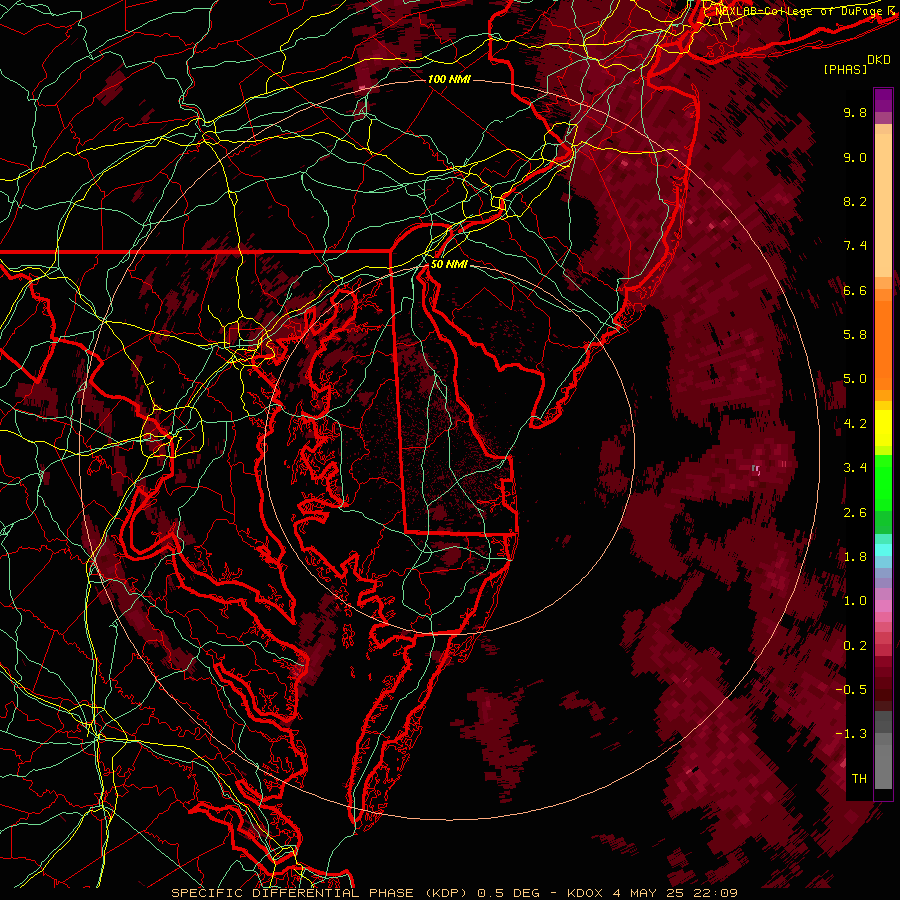This screenshot has width=900, height=900.
Task: Click the -0.5 scale label
Action: (851, 690)
